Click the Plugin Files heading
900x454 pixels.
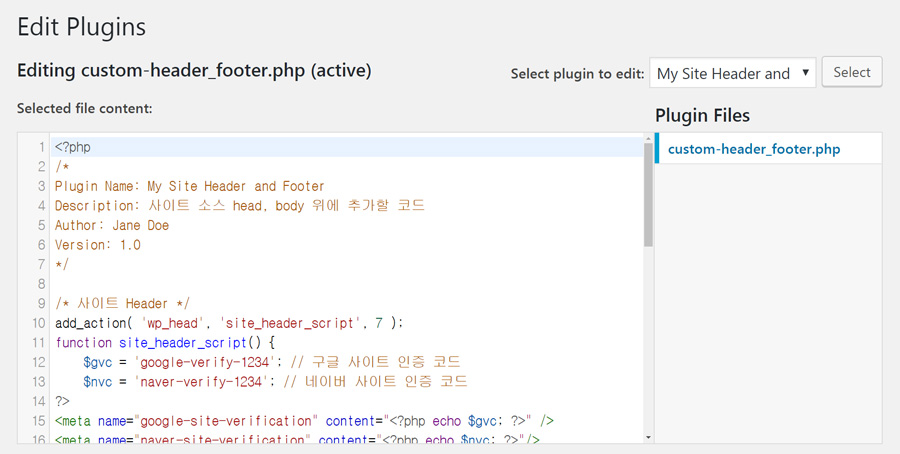pyautogui.click(x=703, y=115)
